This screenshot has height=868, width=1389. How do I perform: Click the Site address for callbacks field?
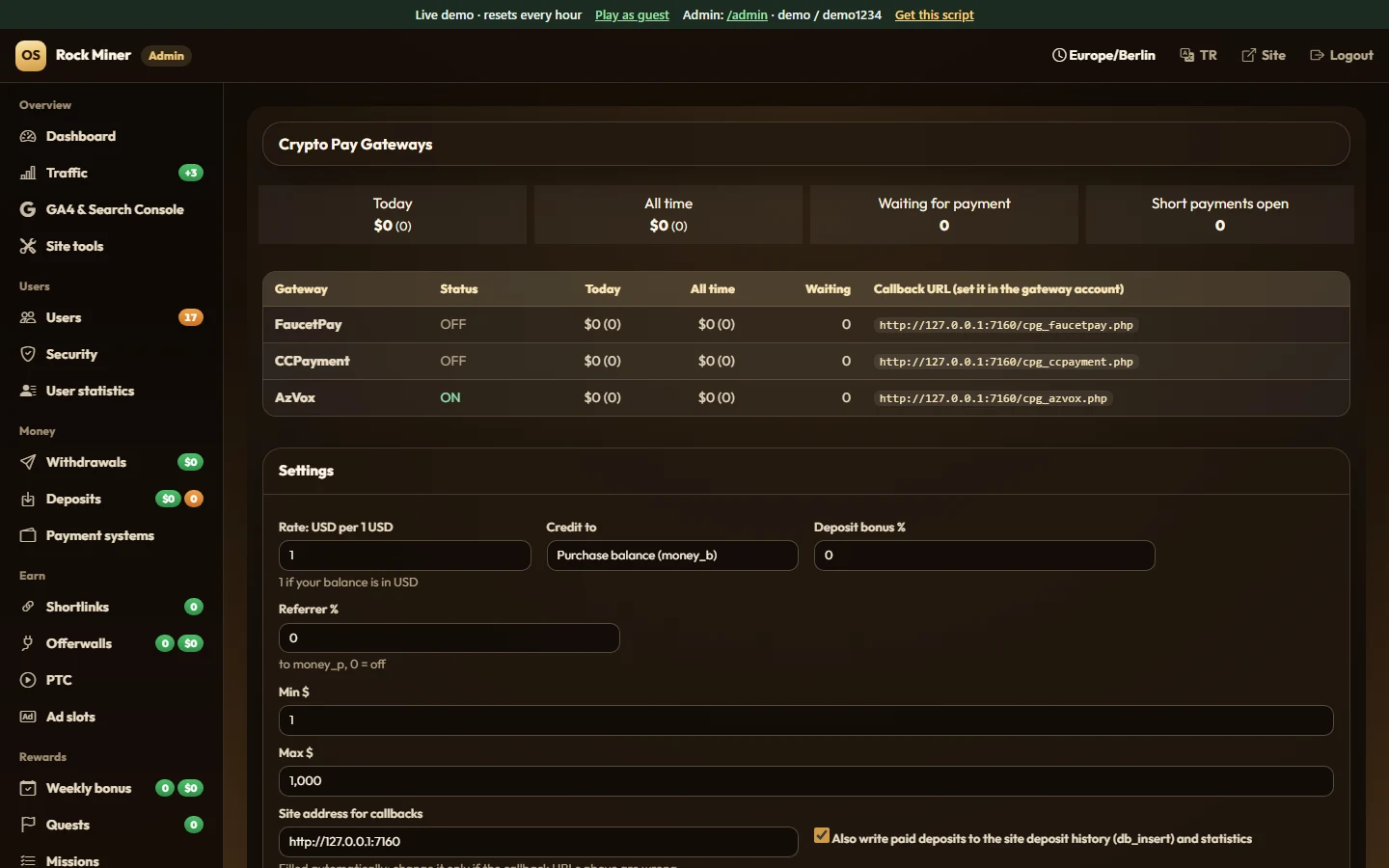[538, 842]
